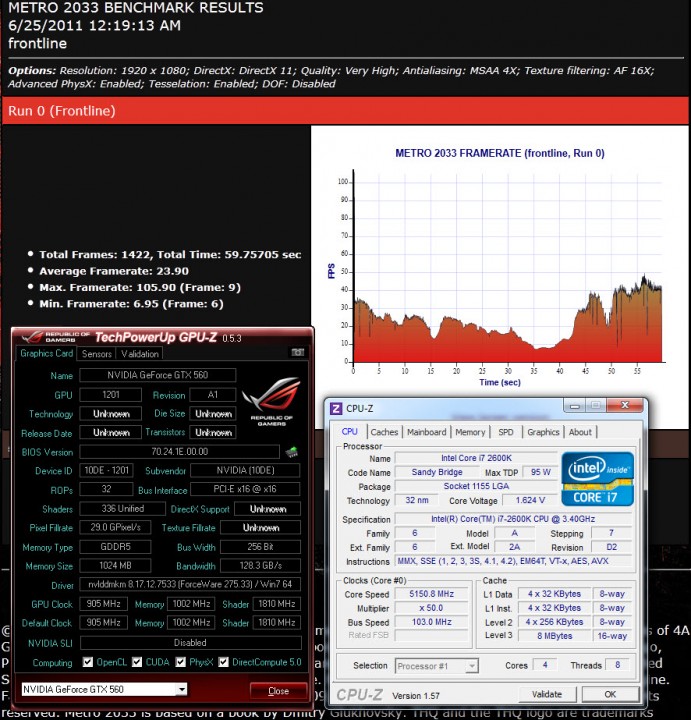Viewport: 691px width, 720px height.
Task: Select the Graphics Card tab in GPU-Z
Action: tap(46, 353)
